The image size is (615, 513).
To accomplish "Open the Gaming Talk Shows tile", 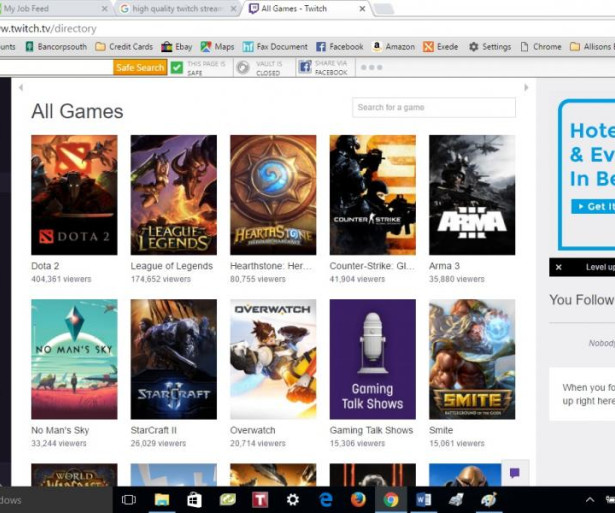I will pos(373,359).
